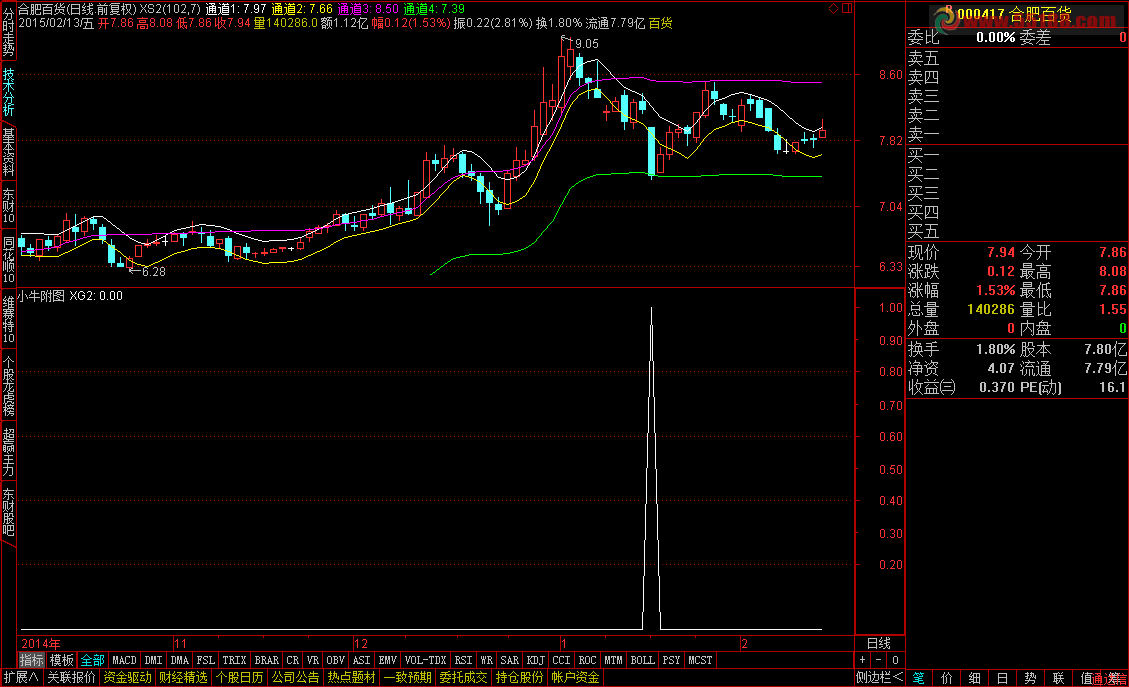Image resolution: width=1129 pixels, height=687 pixels.
Task: Select the 模板 tab
Action: pyautogui.click(x=62, y=660)
